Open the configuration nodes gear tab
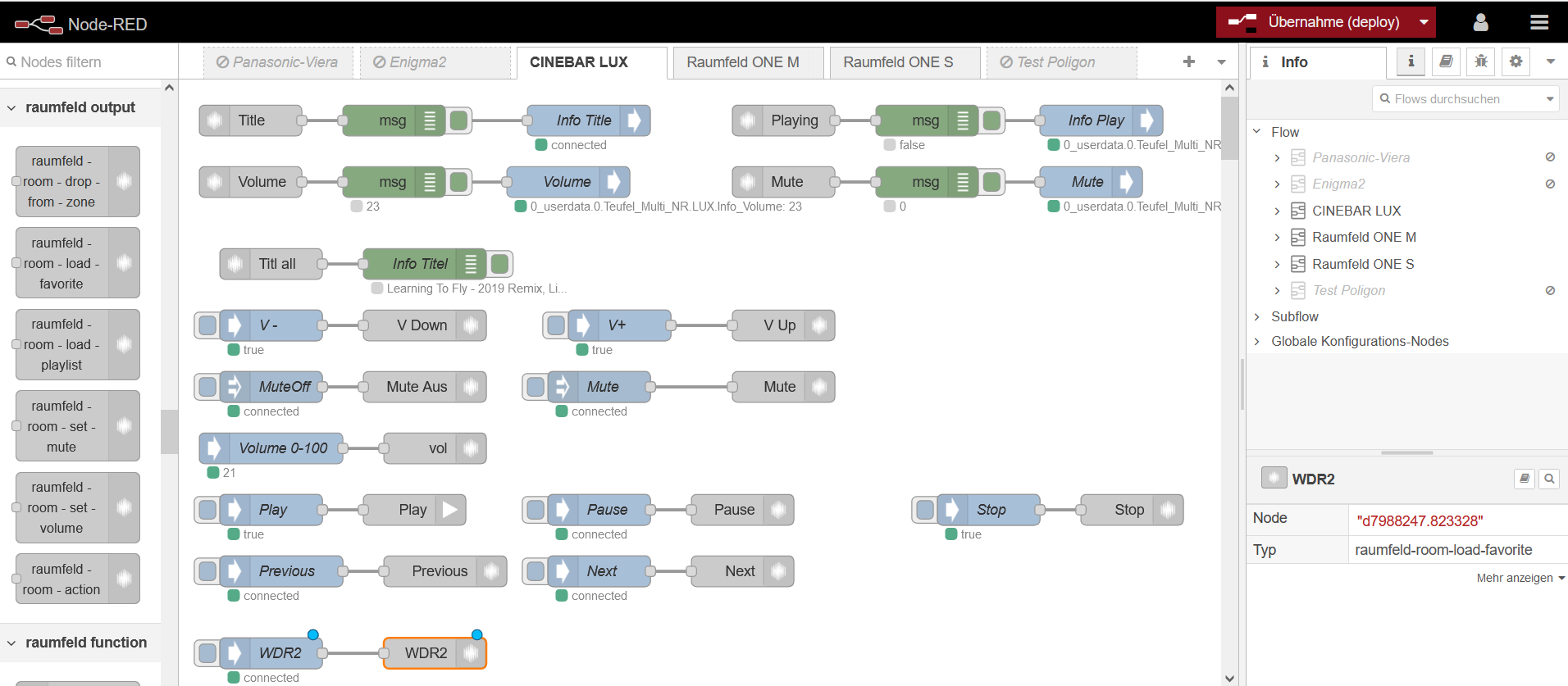 [1516, 61]
